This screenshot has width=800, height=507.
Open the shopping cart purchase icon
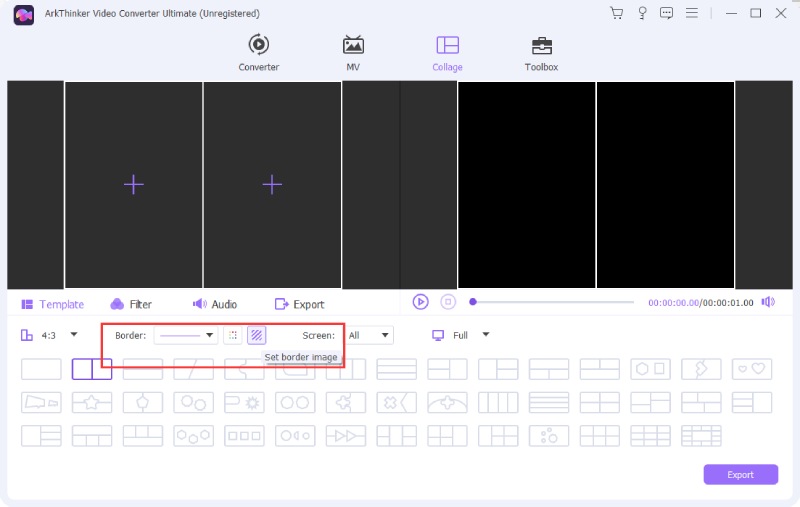click(617, 13)
